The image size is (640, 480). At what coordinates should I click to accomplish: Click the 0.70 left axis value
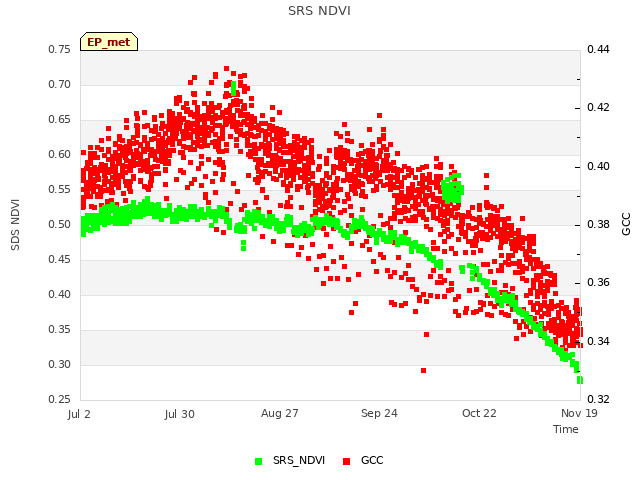pyautogui.click(x=60, y=84)
